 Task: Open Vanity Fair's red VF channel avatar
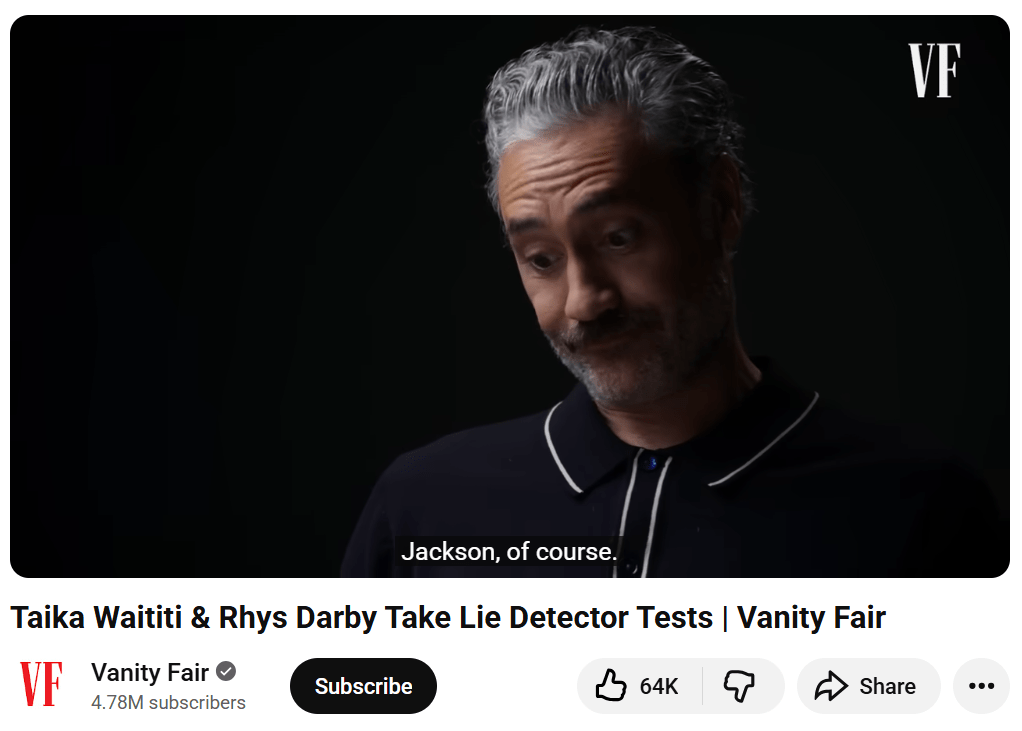click(41, 684)
